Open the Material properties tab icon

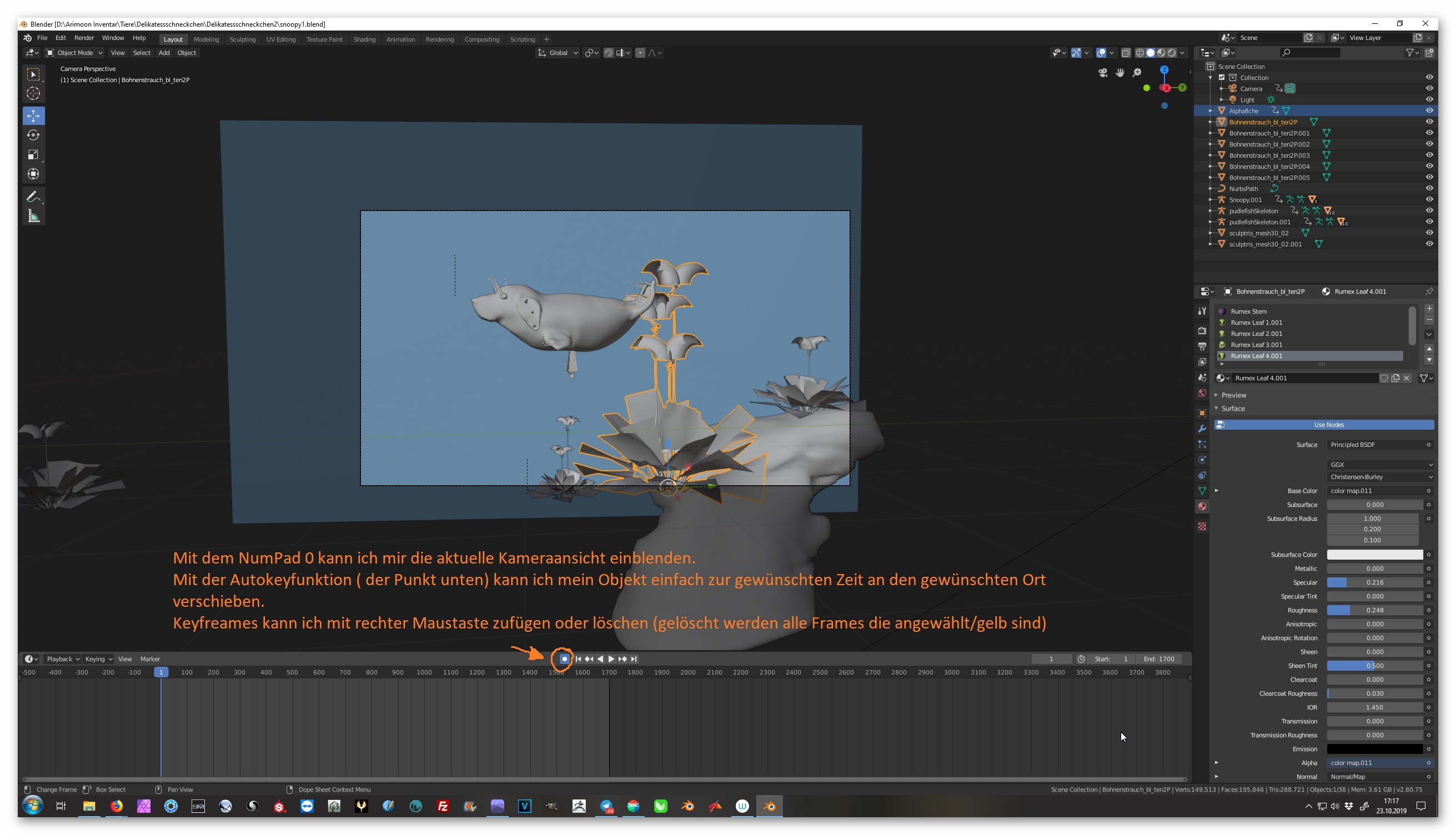(x=1202, y=506)
